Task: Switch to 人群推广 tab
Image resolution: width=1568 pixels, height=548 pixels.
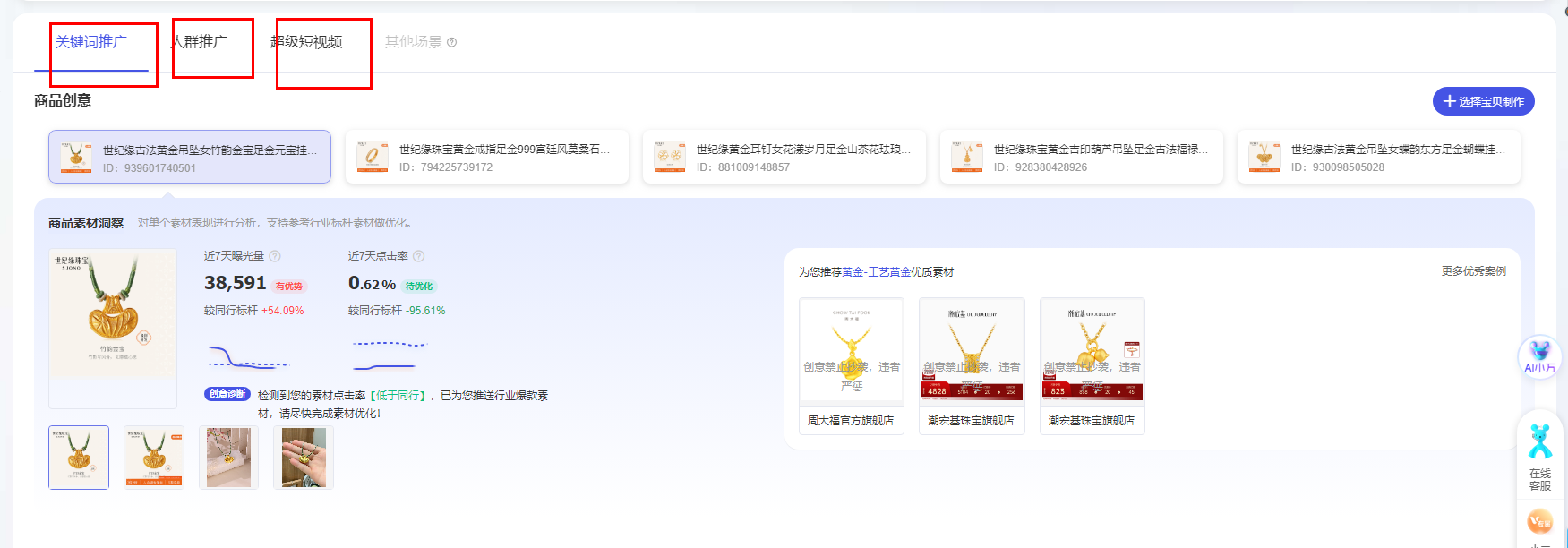Action: [200, 42]
